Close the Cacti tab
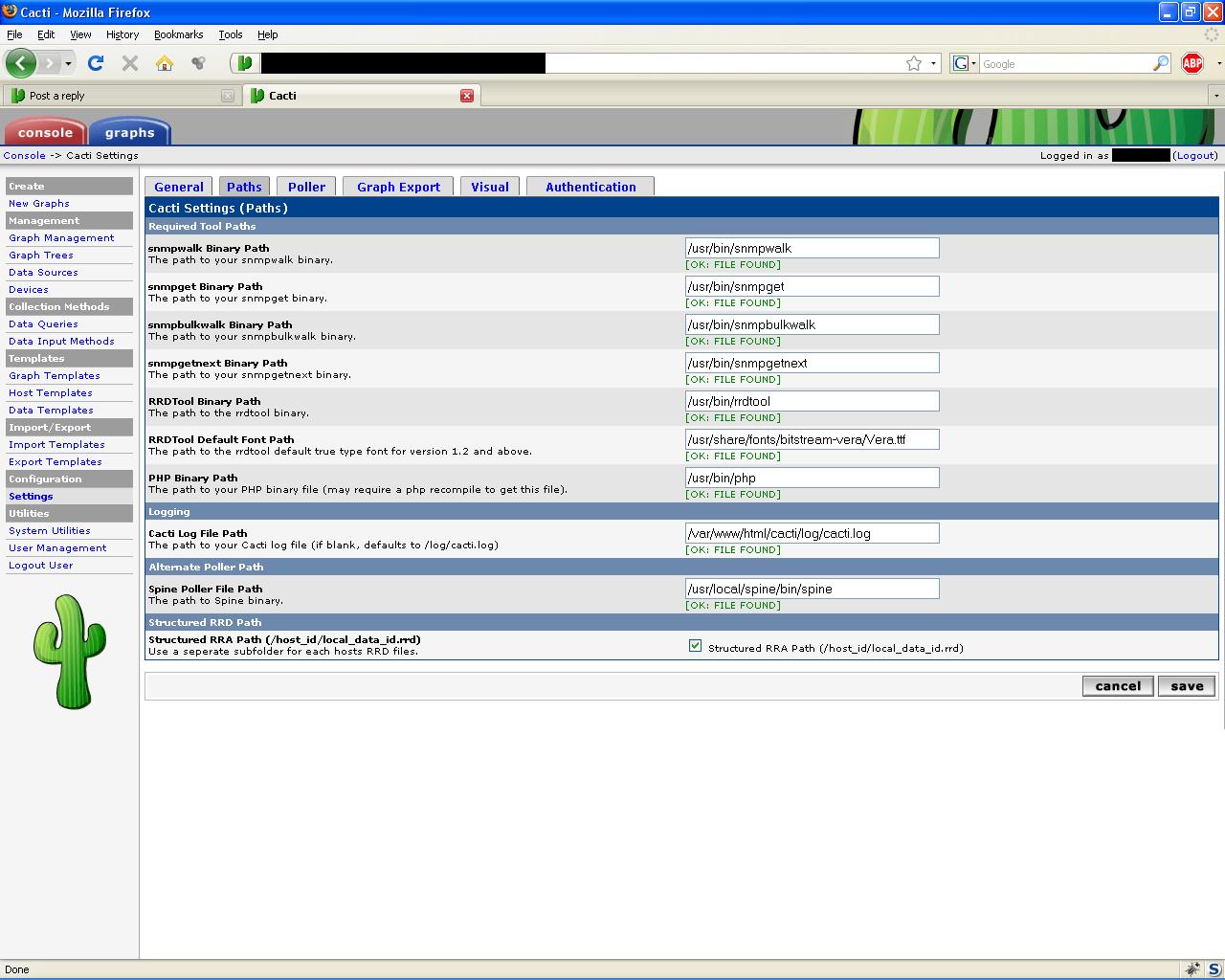The image size is (1225, 980). pyautogui.click(x=467, y=96)
